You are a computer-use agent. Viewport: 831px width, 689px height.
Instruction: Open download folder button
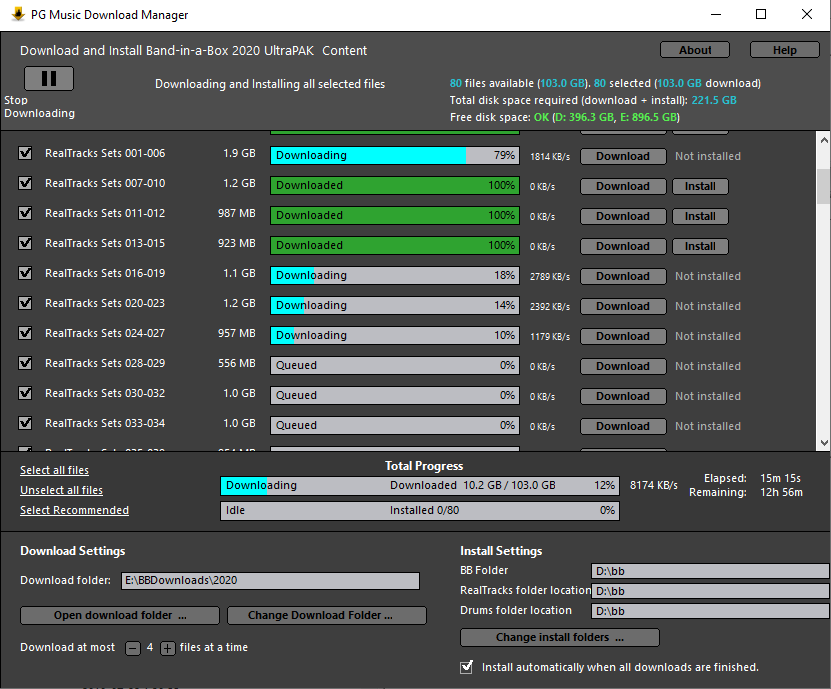point(120,615)
